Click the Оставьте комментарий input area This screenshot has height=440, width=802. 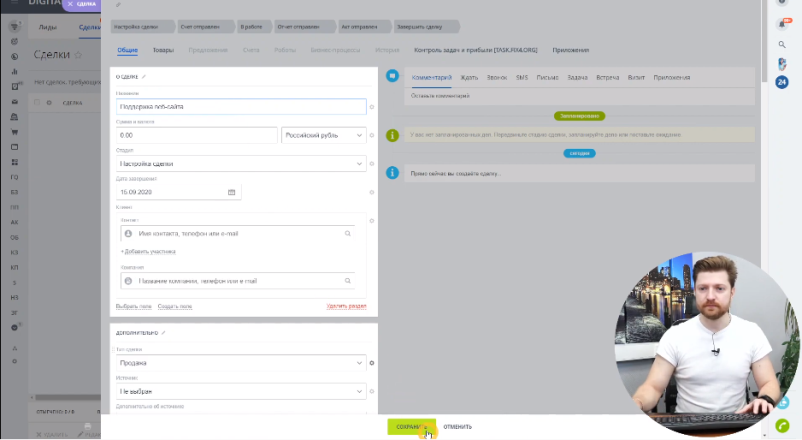pos(580,96)
